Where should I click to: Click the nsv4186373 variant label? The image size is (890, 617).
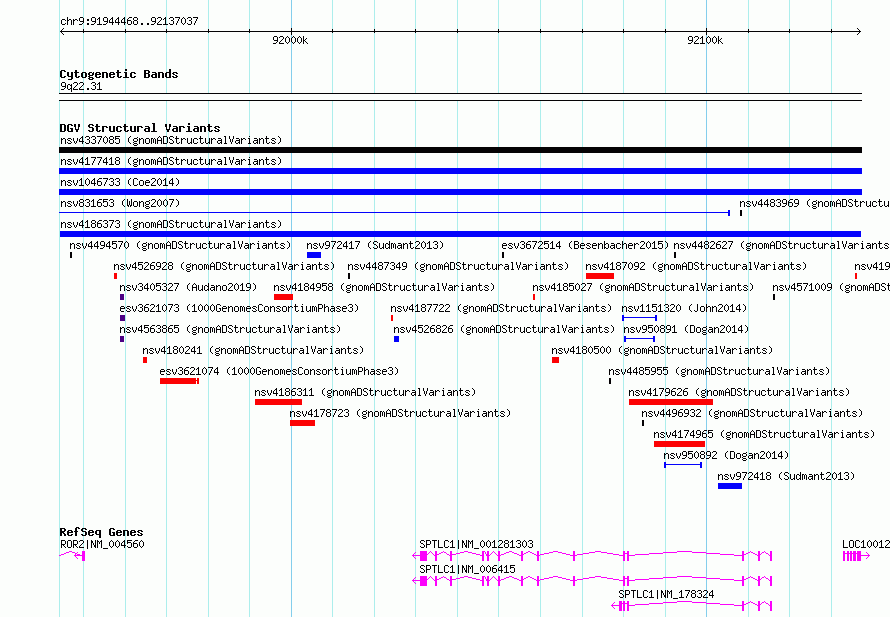click(x=171, y=224)
